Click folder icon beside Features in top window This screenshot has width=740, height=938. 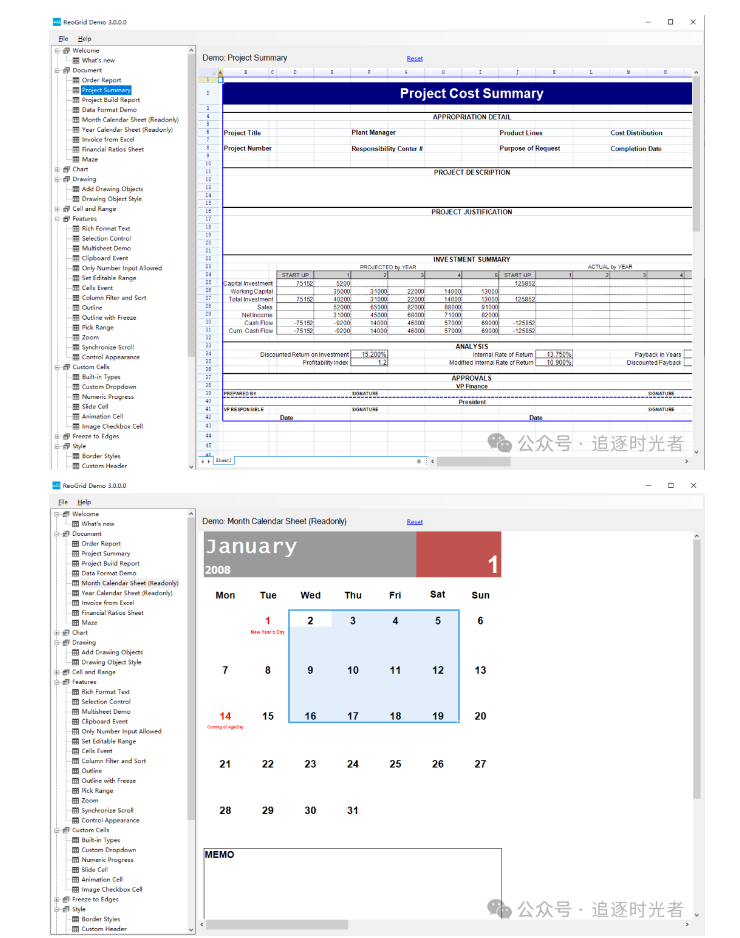[66, 218]
